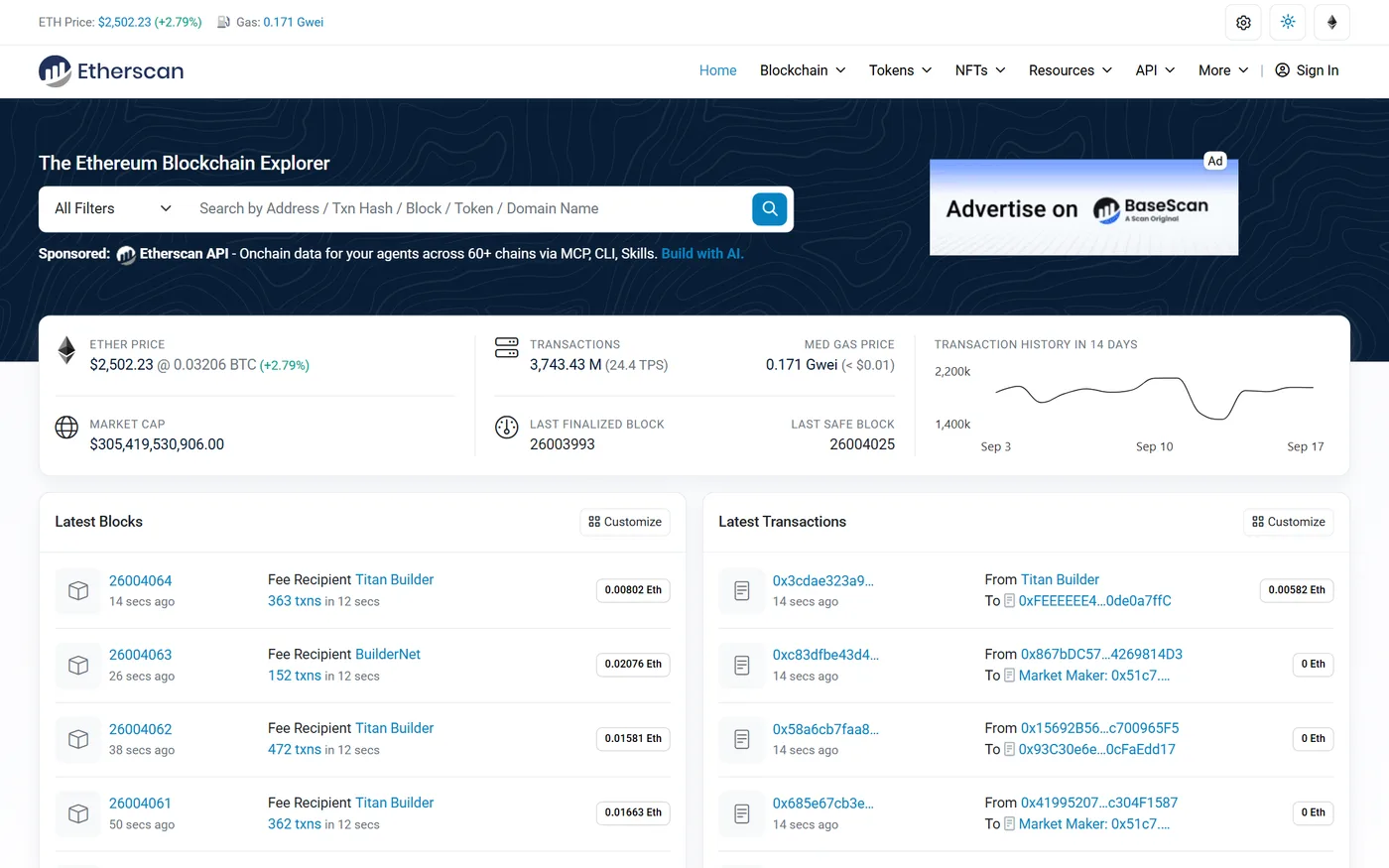Open the site settings gear icon
The width and height of the screenshot is (1389, 868).
pos(1243,22)
